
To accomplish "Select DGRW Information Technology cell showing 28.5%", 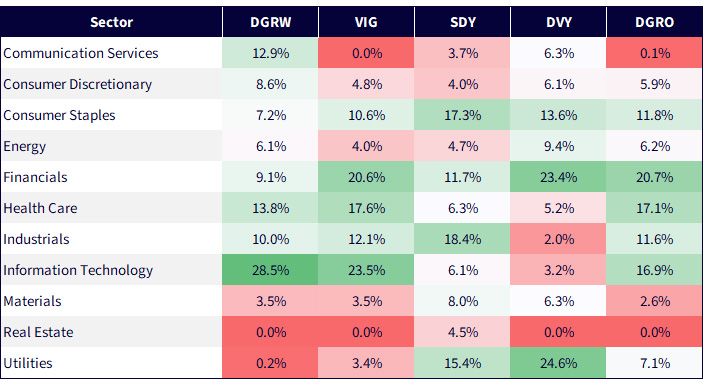I will click(x=271, y=270).
